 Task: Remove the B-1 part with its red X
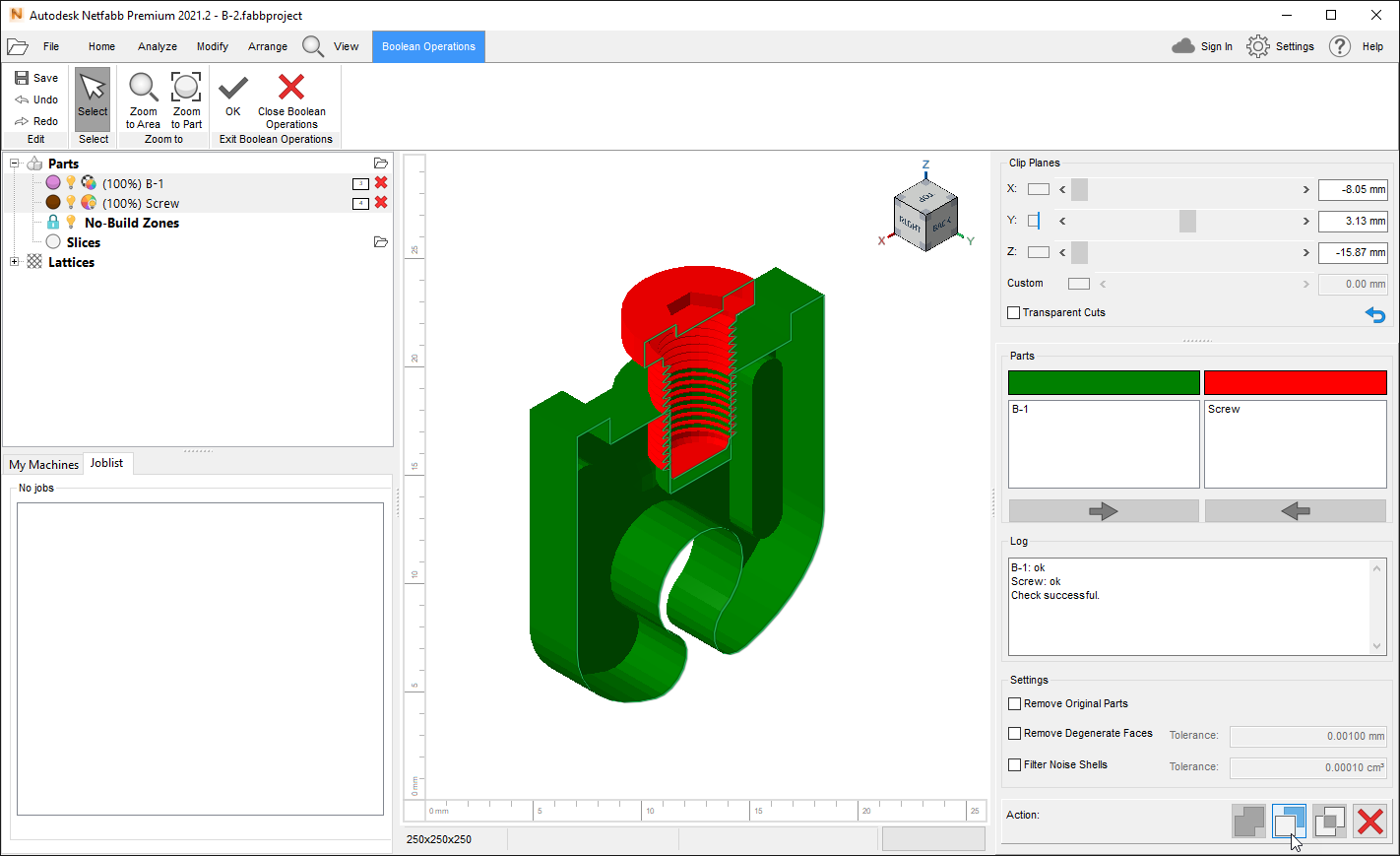coord(381,183)
